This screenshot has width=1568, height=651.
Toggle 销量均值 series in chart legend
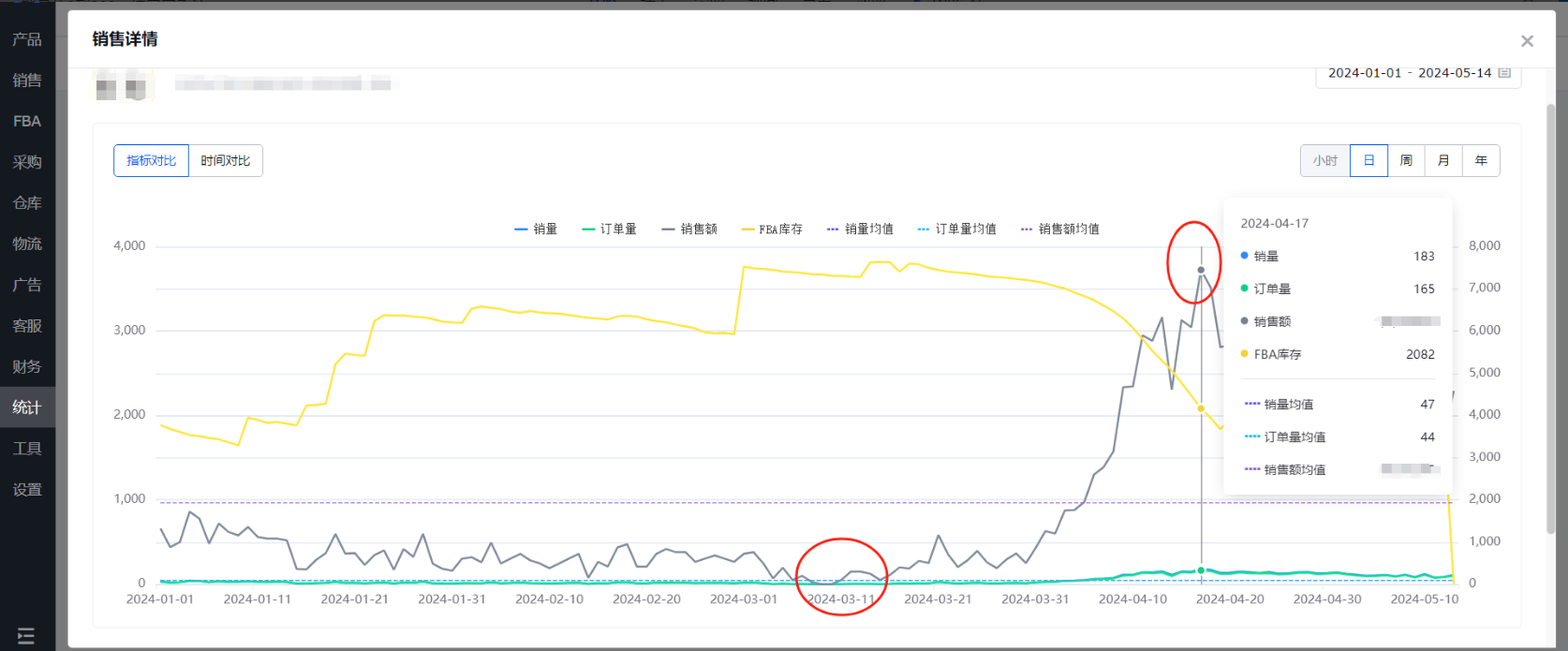(x=860, y=229)
